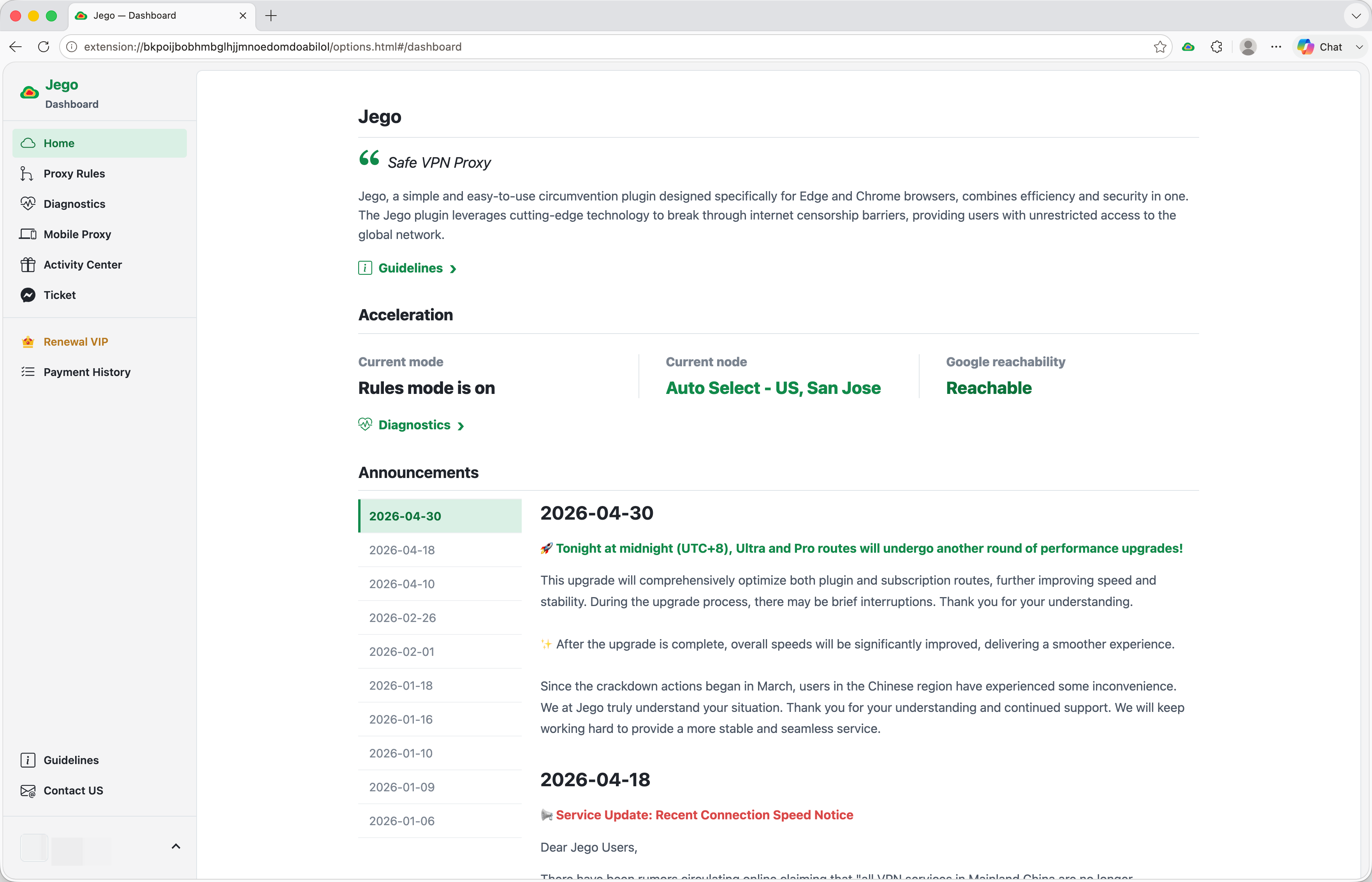Click the chevron next to Guidelines link
This screenshot has height=882, width=1372.
[453, 269]
